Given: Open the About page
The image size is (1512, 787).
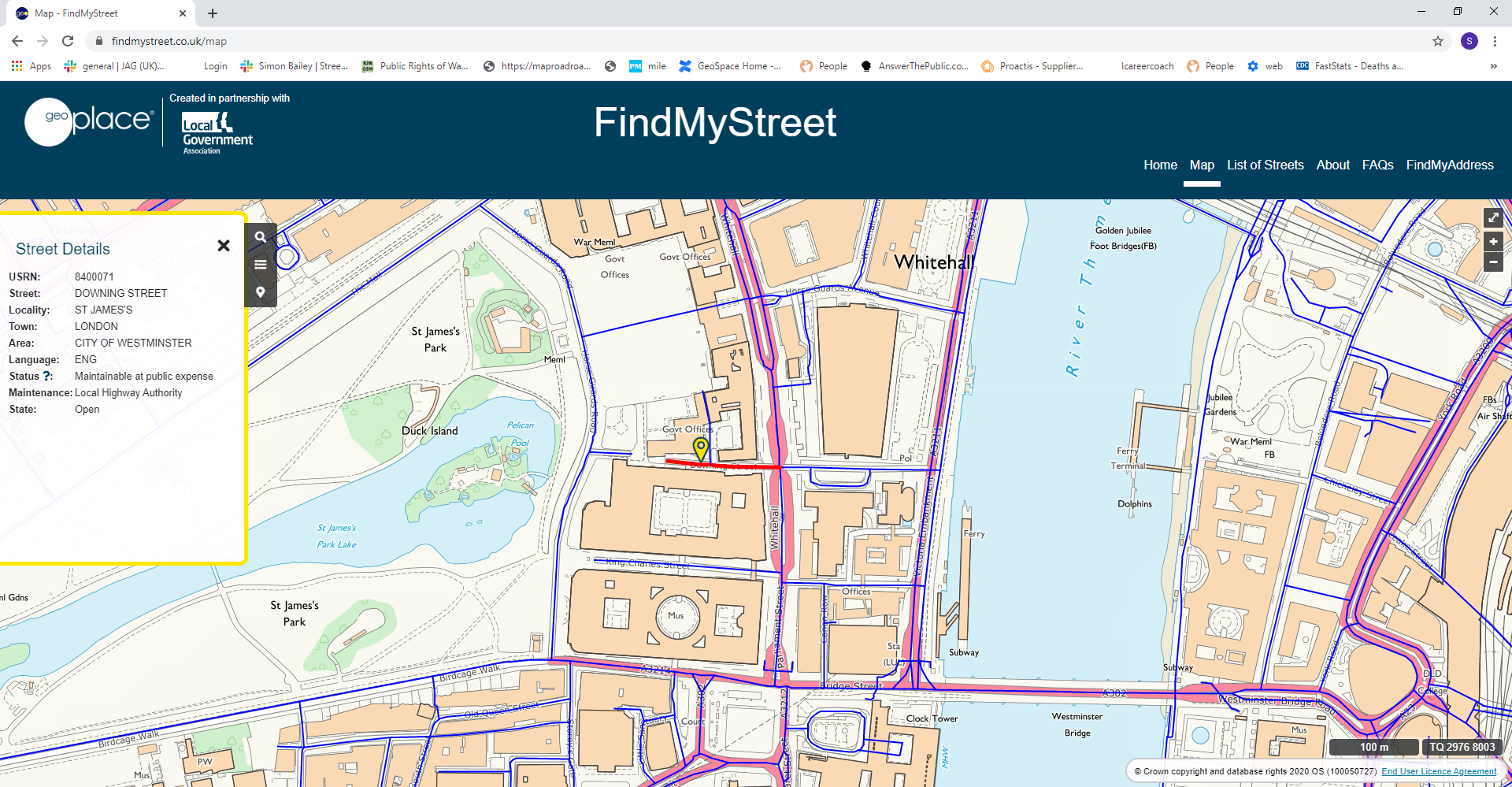Looking at the screenshot, I should coord(1332,165).
